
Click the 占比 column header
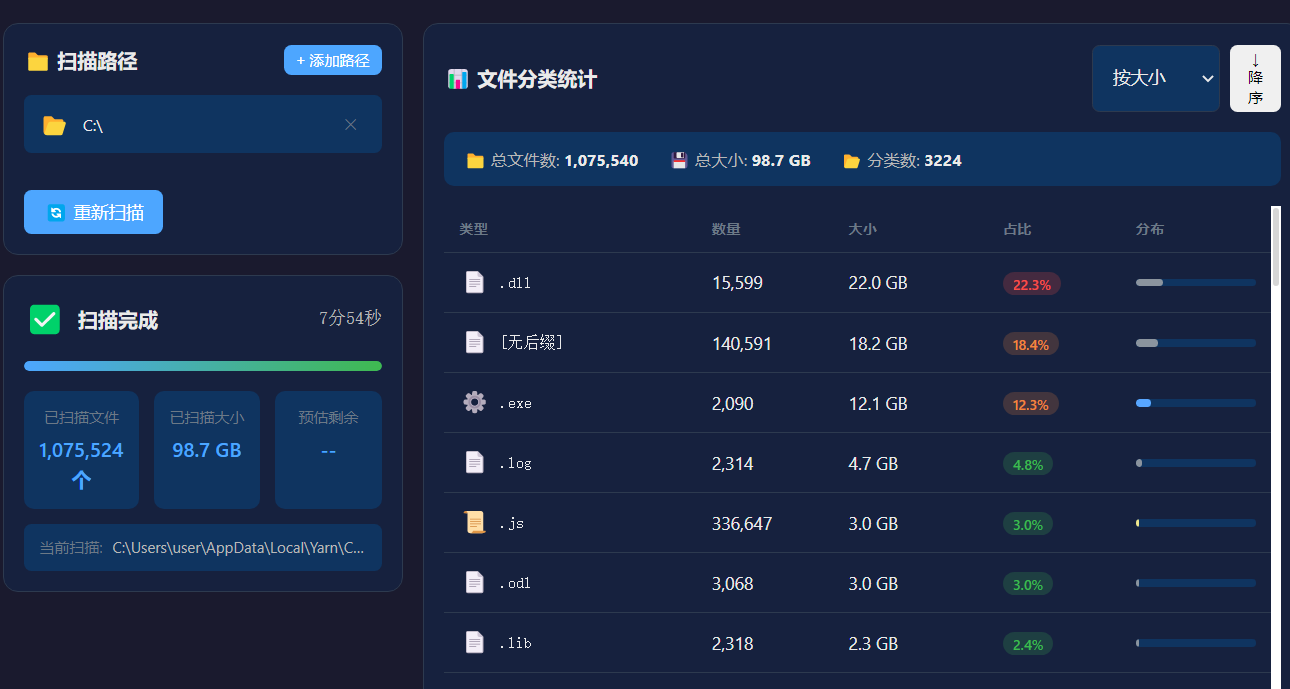point(1017,229)
